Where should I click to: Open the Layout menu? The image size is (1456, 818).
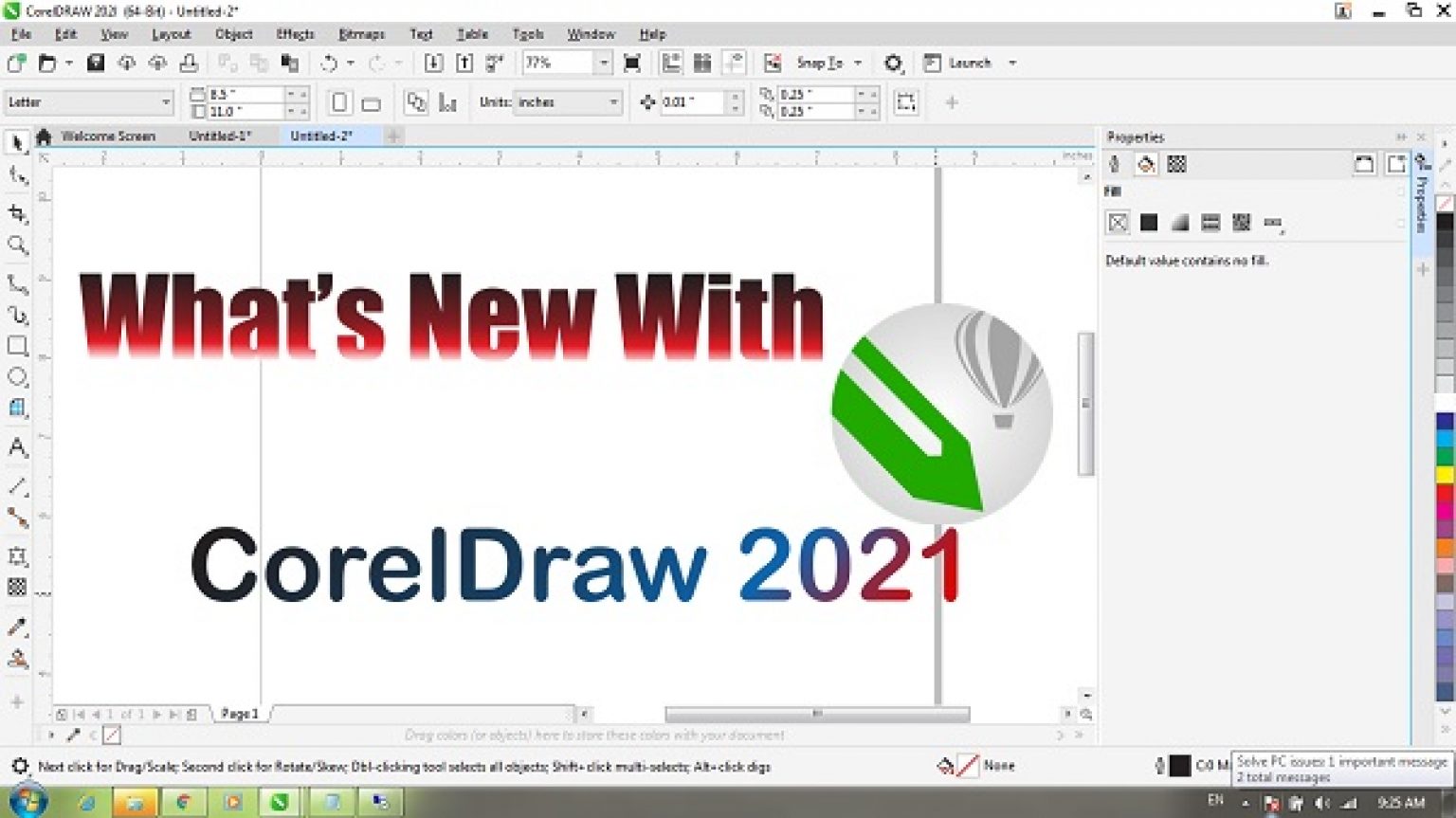(x=172, y=34)
